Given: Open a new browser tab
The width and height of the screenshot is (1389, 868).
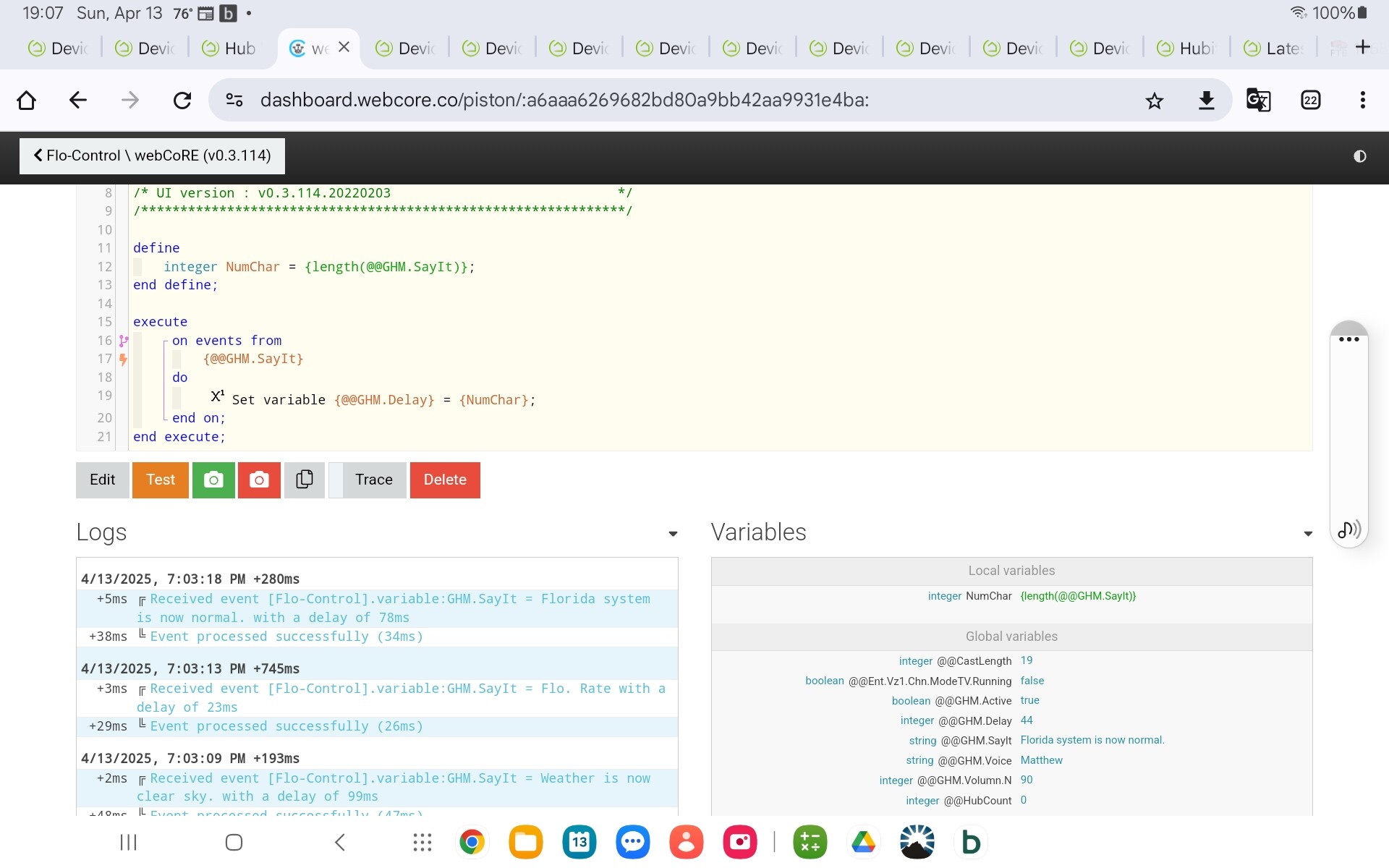Looking at the screenshot, I should [1363, 47].
